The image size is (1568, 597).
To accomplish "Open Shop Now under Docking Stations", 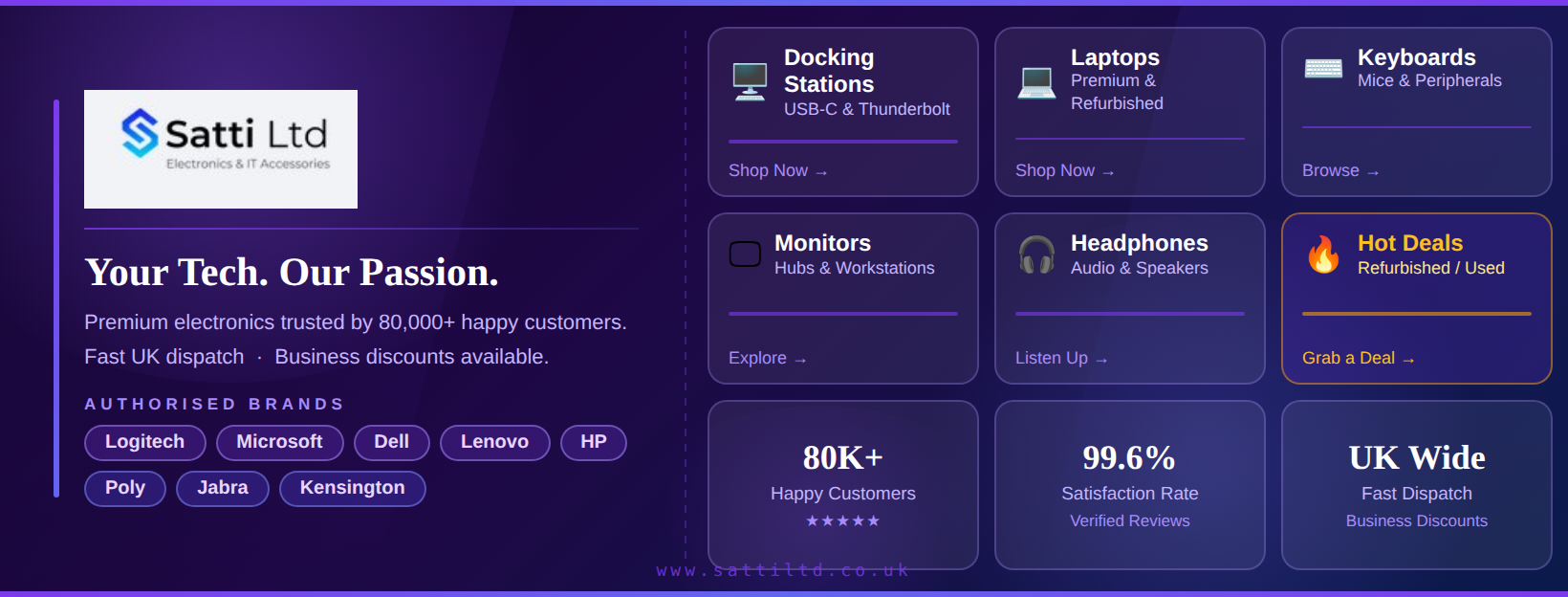I will pyautogui.click(x=778, y=170).
